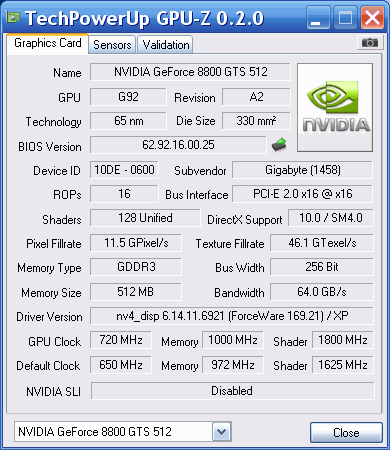Click the Memory Type field GDDR3
Image resolution: width=390 pixels, height=450 pixels.
[x=136, y=267]
